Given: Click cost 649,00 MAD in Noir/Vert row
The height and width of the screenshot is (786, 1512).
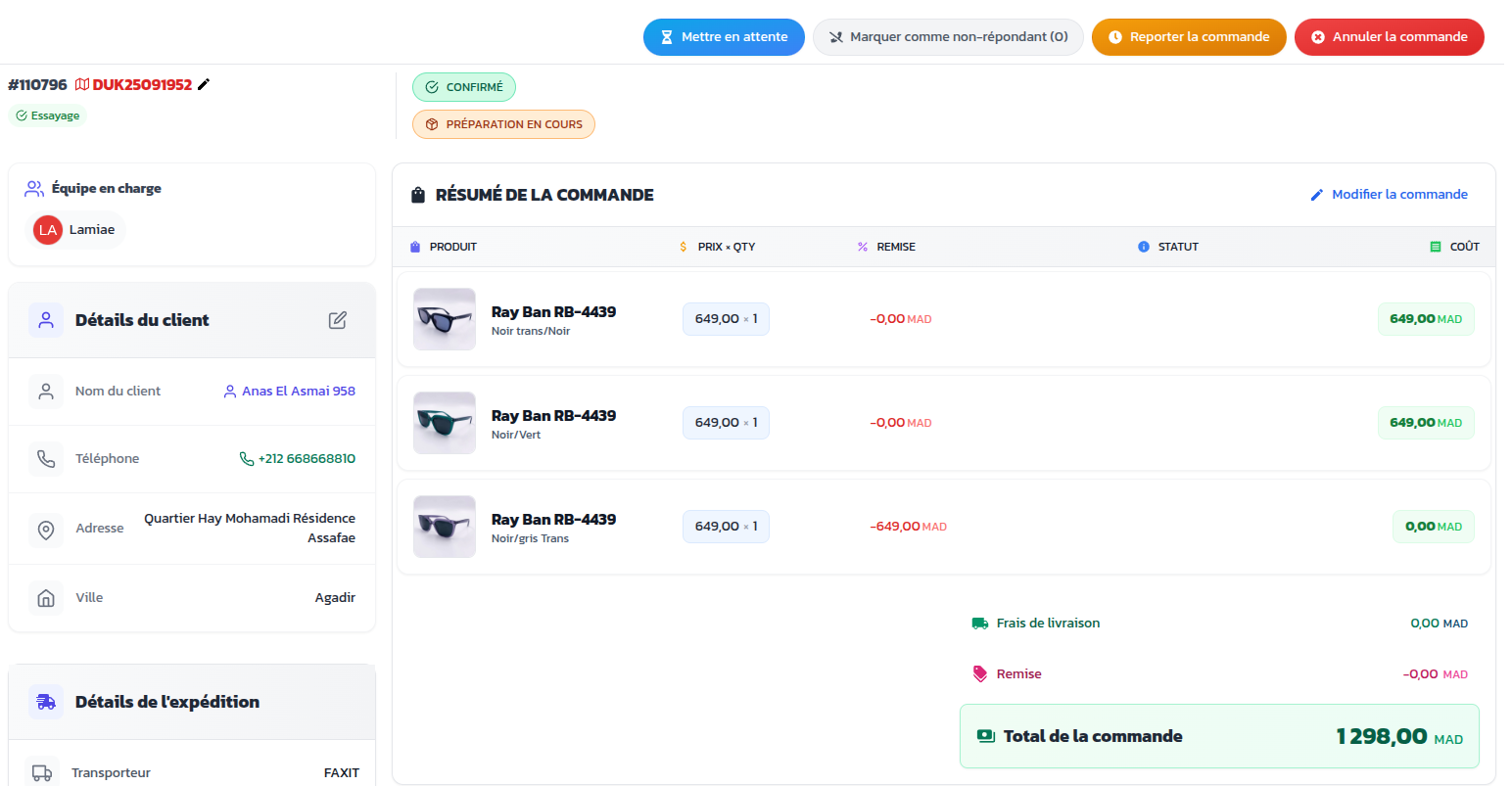Looking at the screenshot, I should point(1426,423).
